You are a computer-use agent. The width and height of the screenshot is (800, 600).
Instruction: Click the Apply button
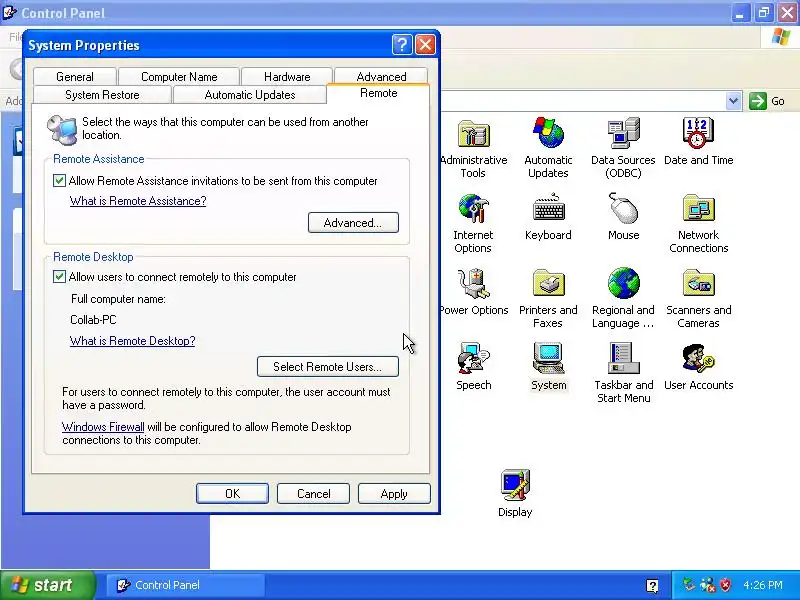[x=394, y=493]
